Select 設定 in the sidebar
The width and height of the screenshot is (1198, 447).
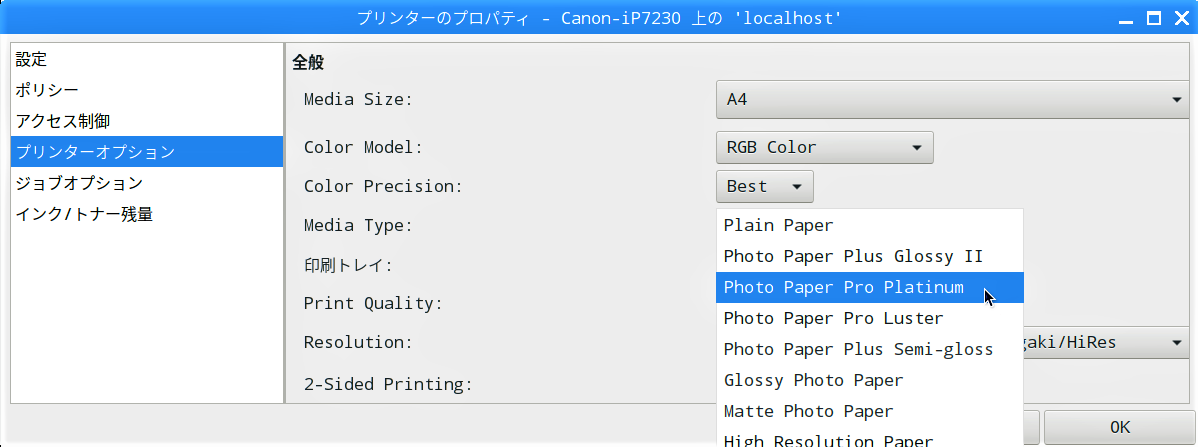tap(147, 59)
